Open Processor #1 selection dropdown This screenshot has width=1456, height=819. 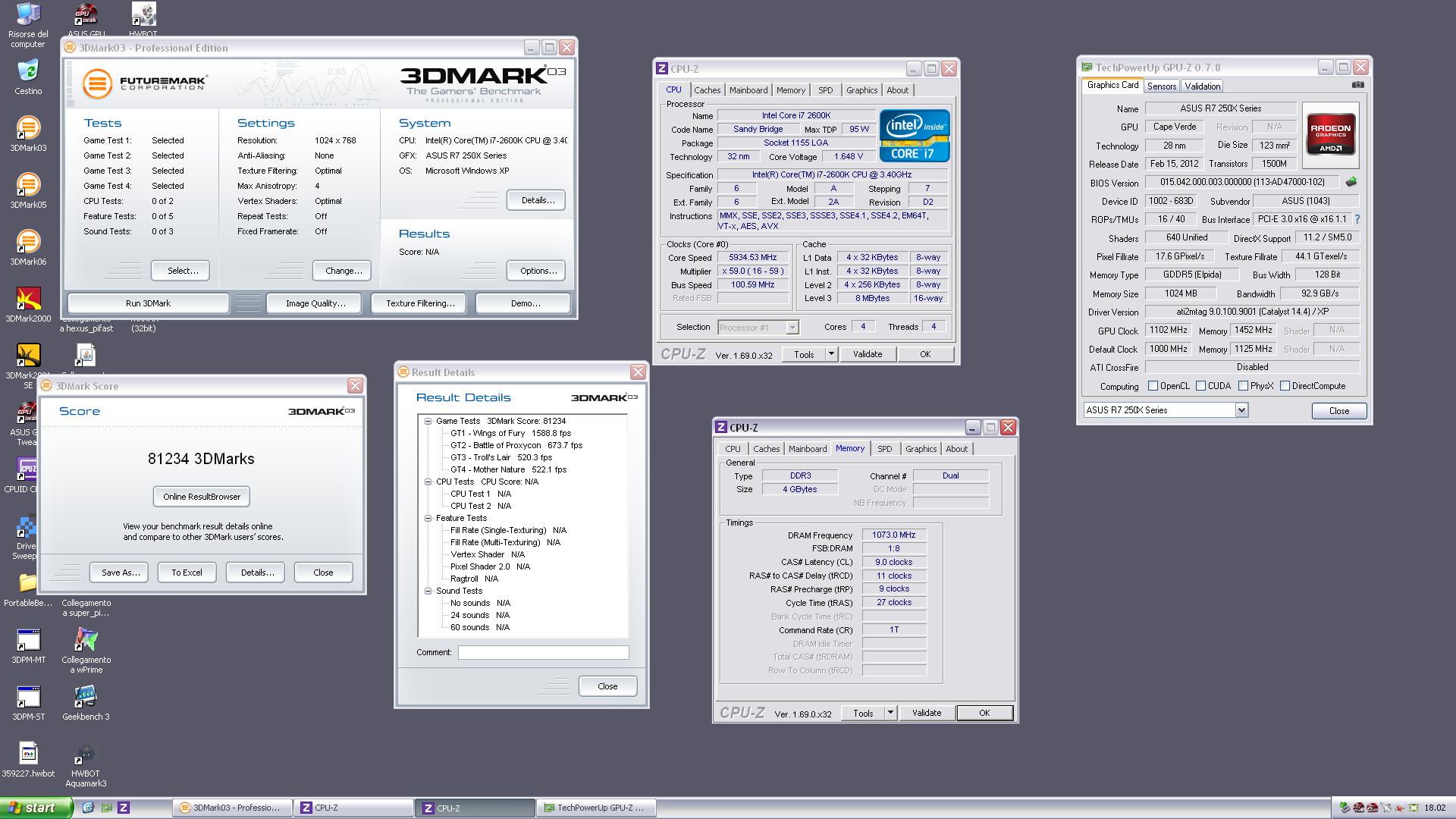[792, 328]
